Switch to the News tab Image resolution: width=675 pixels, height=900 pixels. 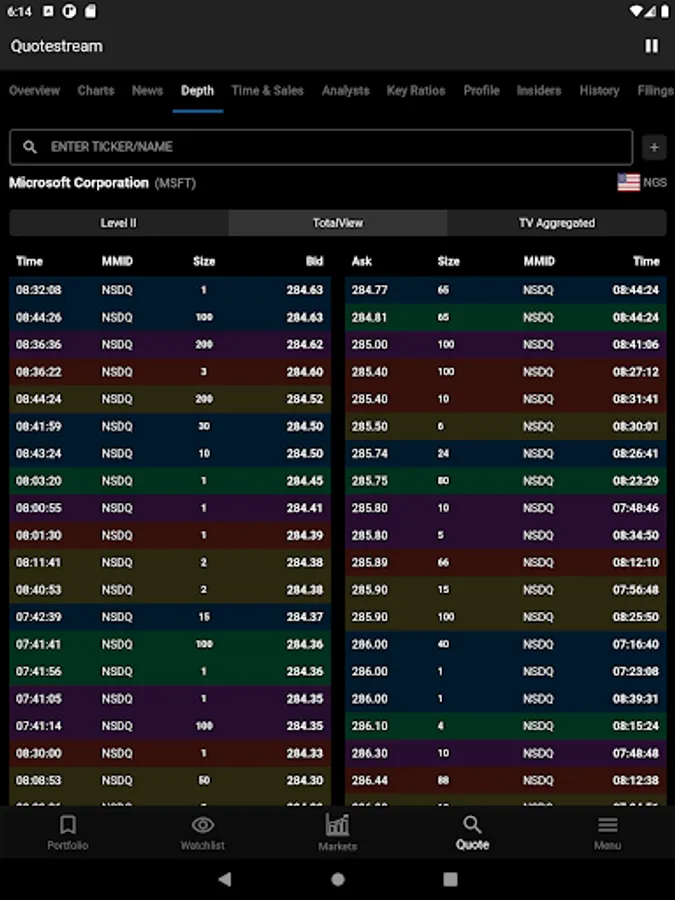click(148, 91)
